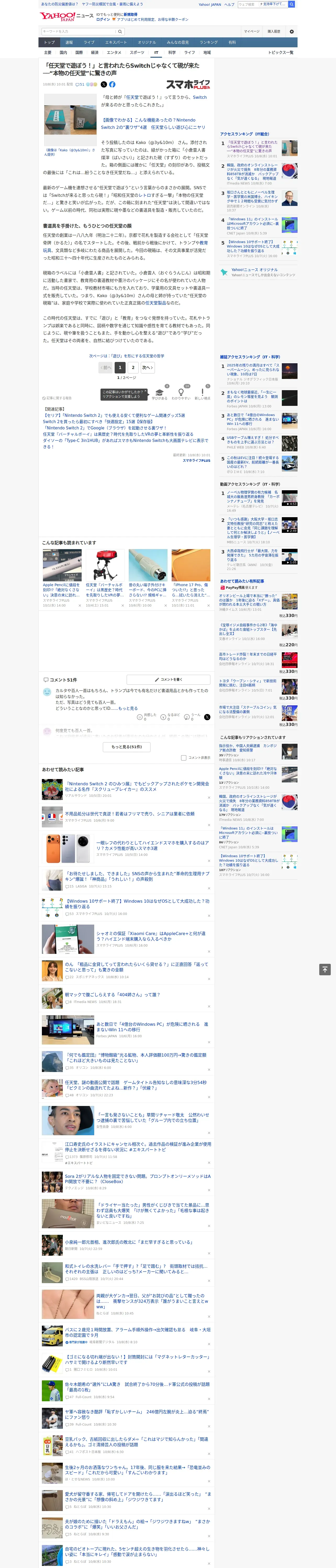The height and width of the screenshot is (1568, 336).
Task: Open iPhone 17 Pro recommended article thumbnail
Action: 191,565
